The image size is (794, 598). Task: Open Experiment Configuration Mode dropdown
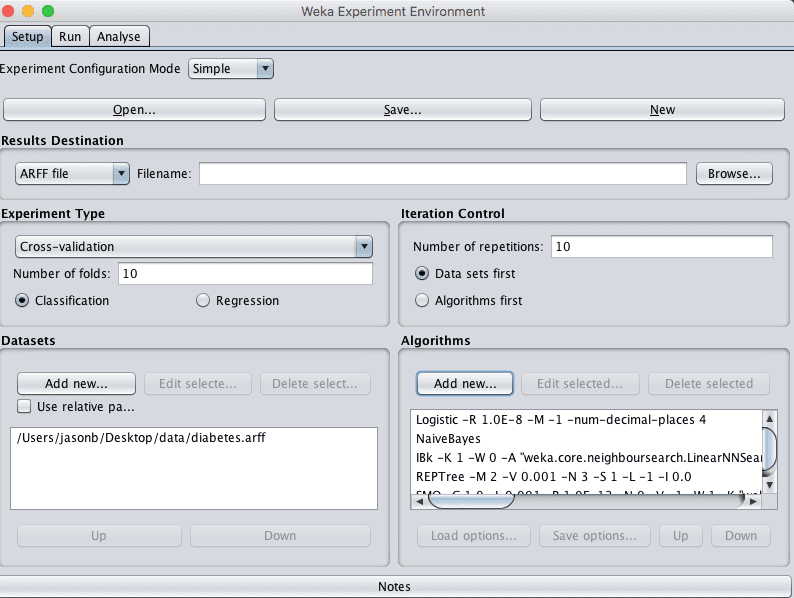(x=231, y=68)
